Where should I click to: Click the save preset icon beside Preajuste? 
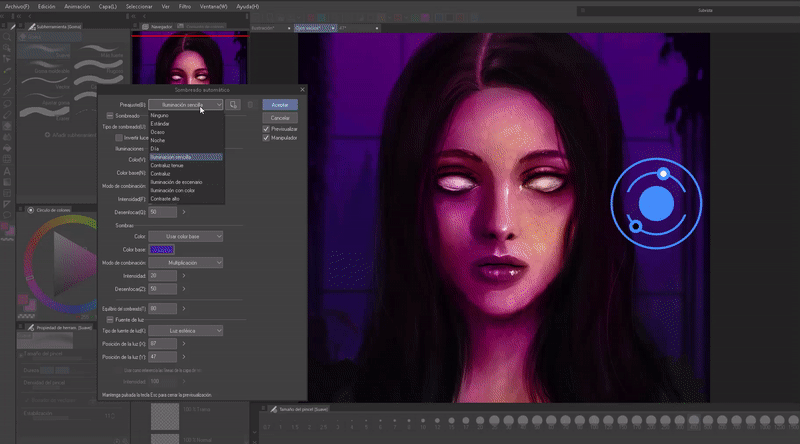(x=234, y=104)
